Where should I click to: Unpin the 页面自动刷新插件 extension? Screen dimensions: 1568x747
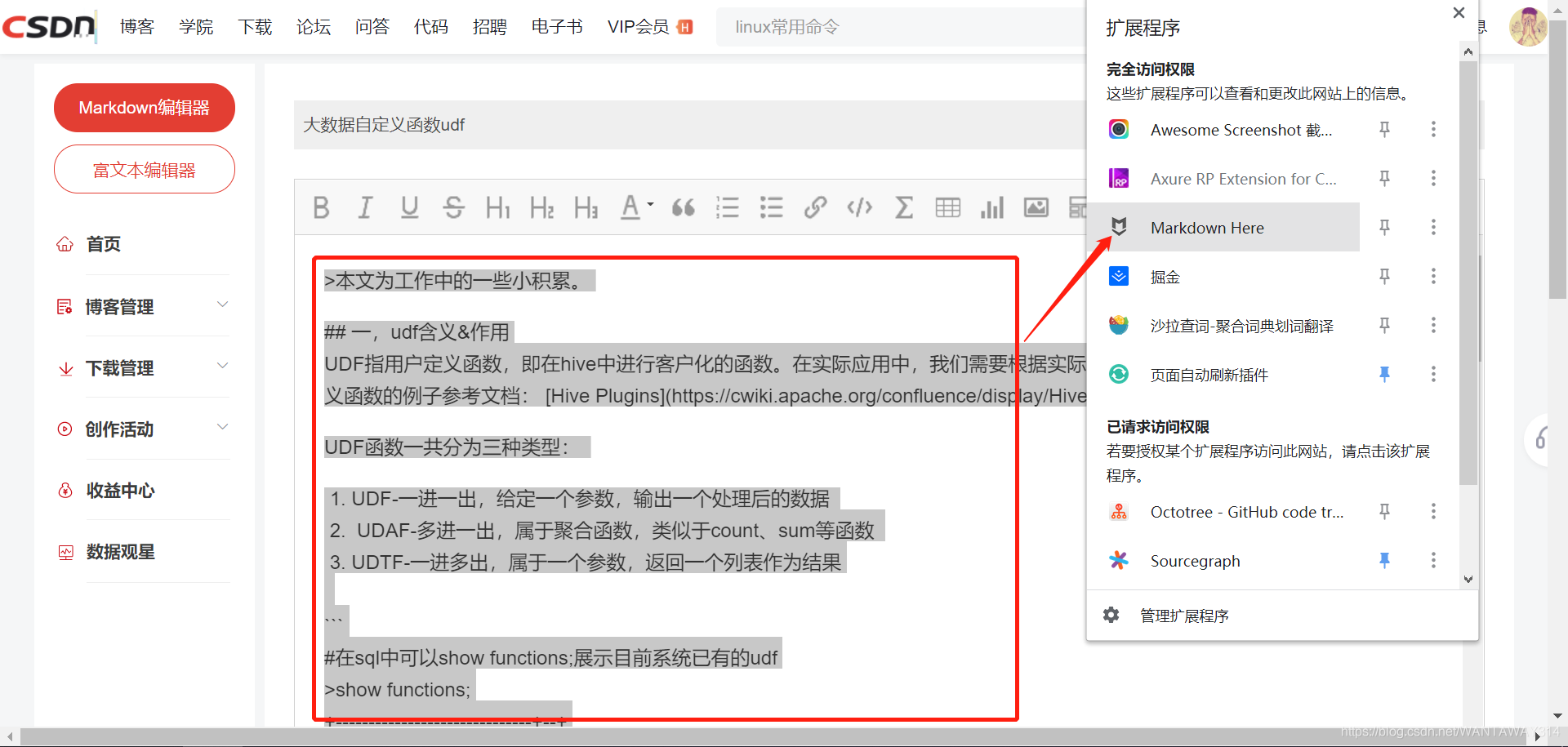coord(1384,374)
